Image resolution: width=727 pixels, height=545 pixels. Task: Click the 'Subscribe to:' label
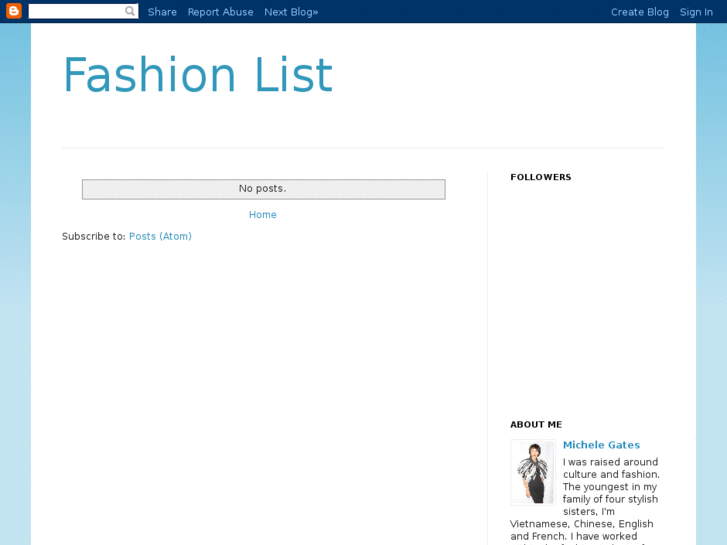[x=94, y=237]
